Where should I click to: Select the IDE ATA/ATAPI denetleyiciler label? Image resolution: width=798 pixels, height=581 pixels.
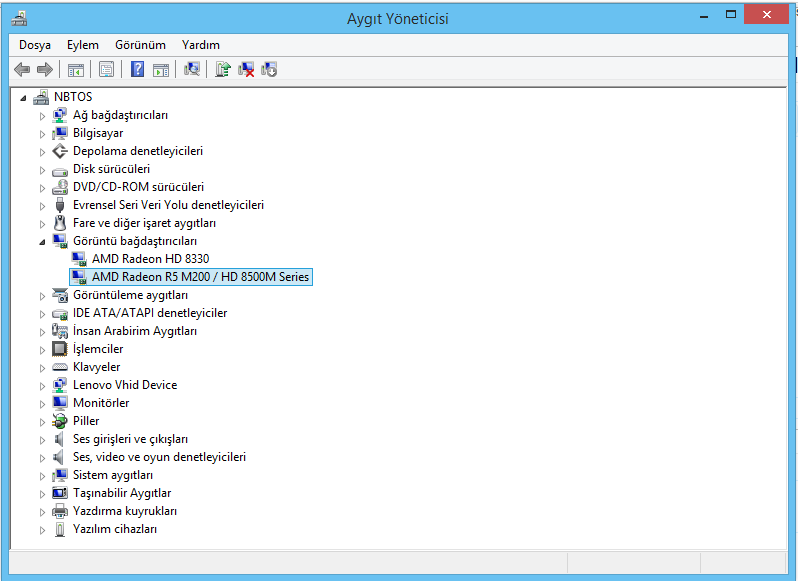[150, 313]
